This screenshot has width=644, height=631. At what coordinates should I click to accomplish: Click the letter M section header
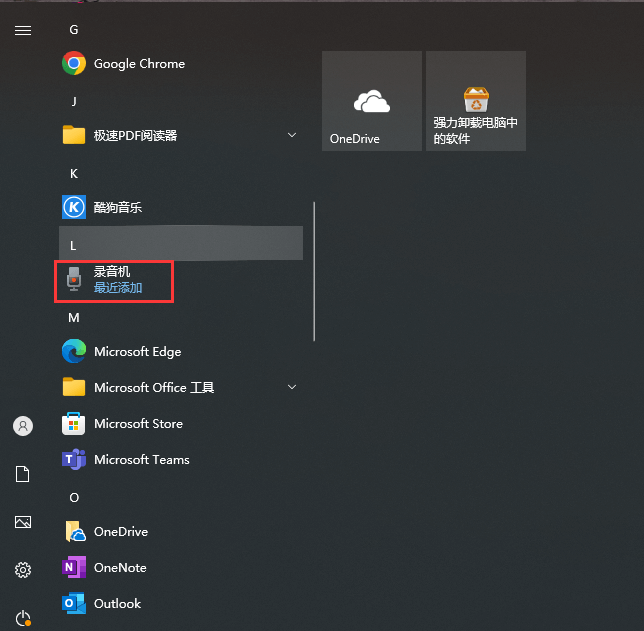[73, 318]
